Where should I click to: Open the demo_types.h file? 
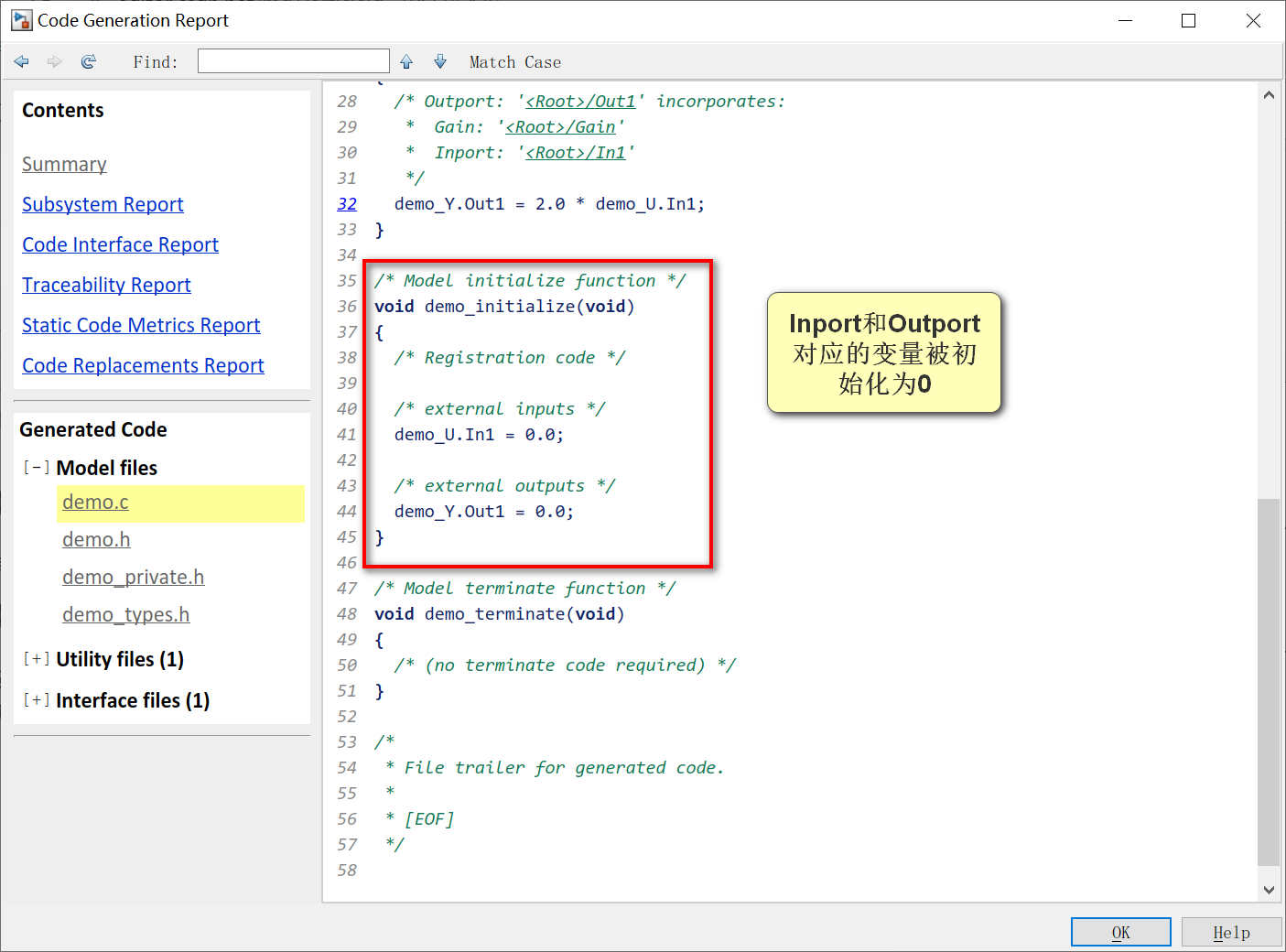[x=125, y=615]
